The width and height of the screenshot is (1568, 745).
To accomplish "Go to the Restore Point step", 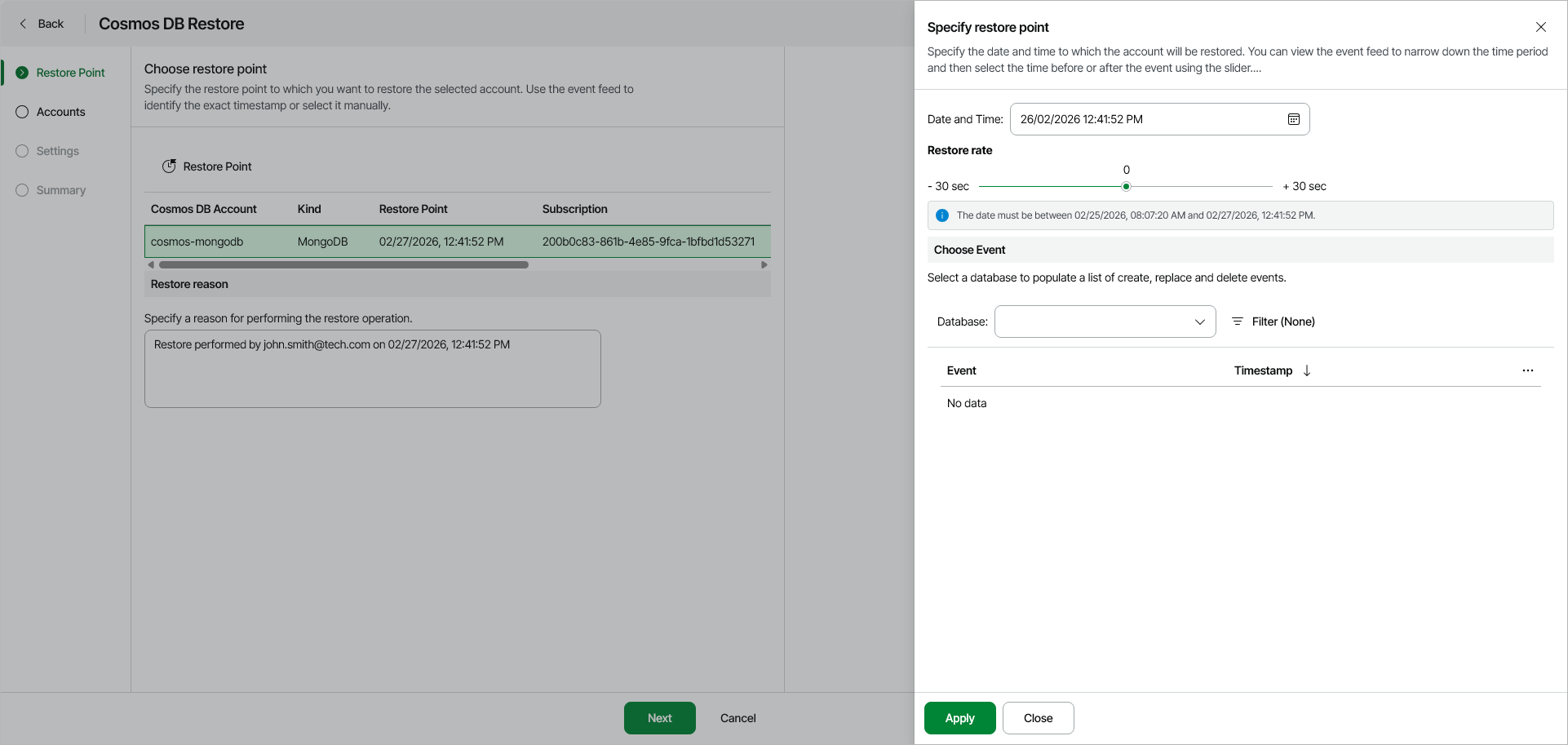I will (x=70, y=73).
